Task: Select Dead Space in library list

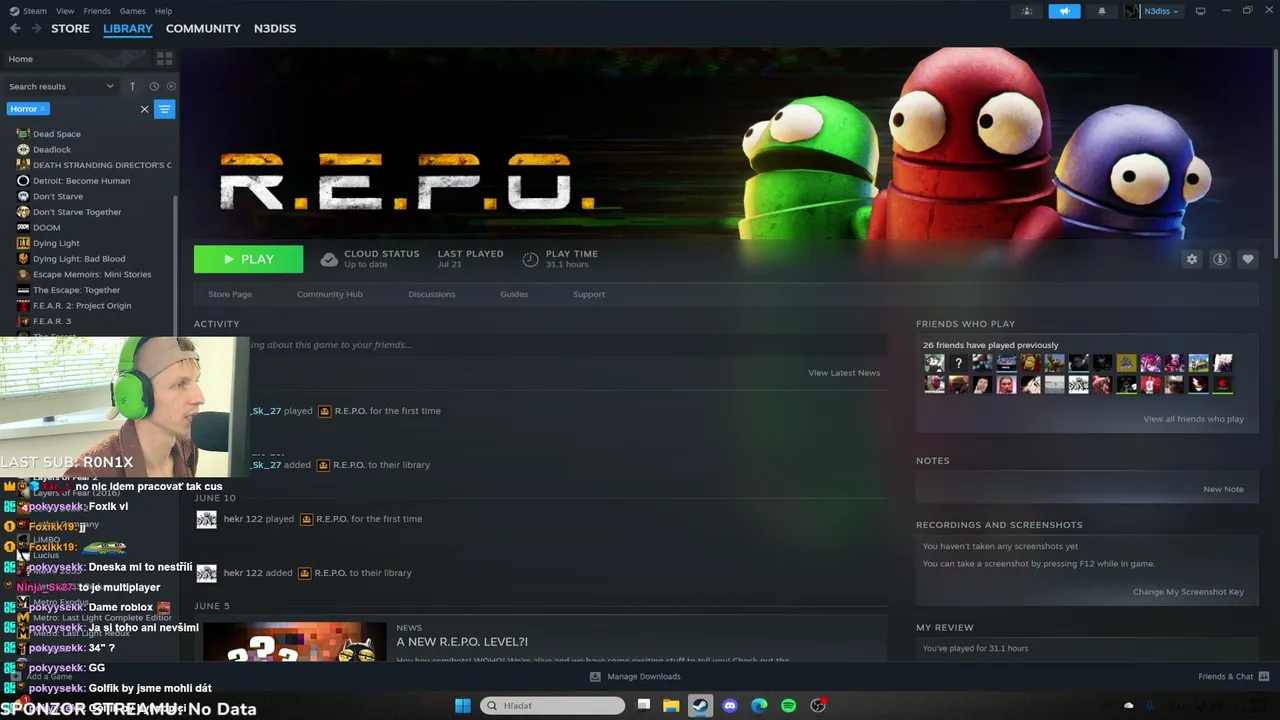Action: pyautogui.click(x=57, y=134)
